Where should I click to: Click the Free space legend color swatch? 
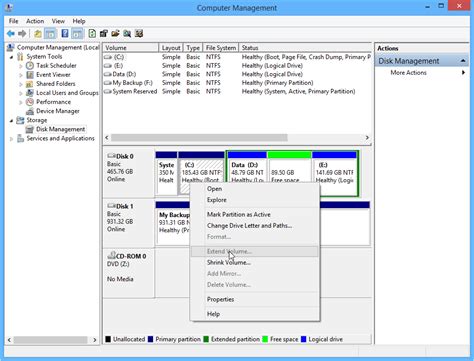[x=265, y=339]
